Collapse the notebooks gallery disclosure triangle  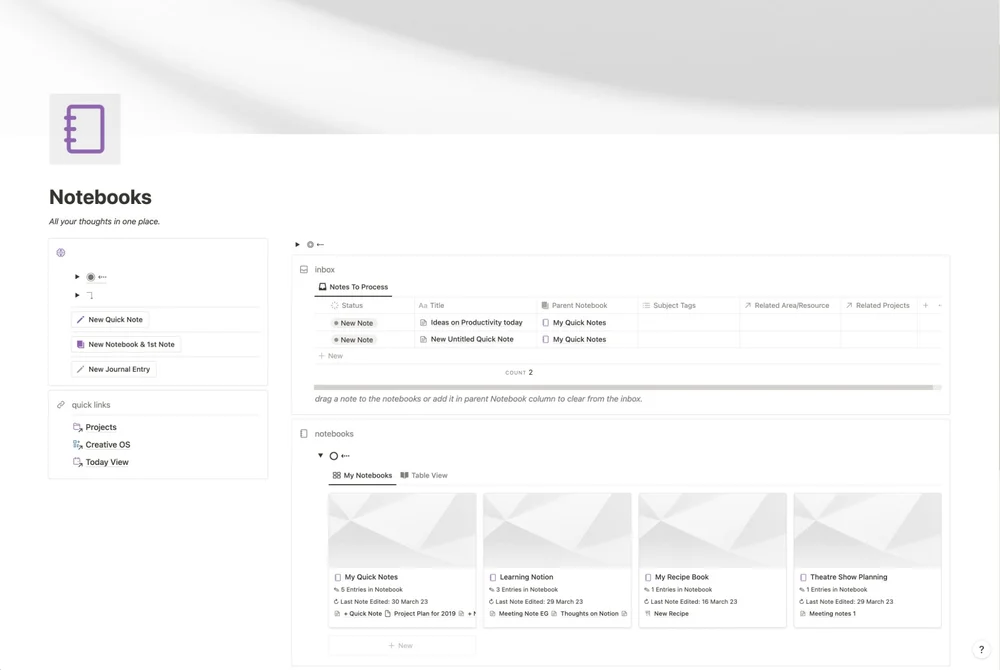tap(321, 455)
